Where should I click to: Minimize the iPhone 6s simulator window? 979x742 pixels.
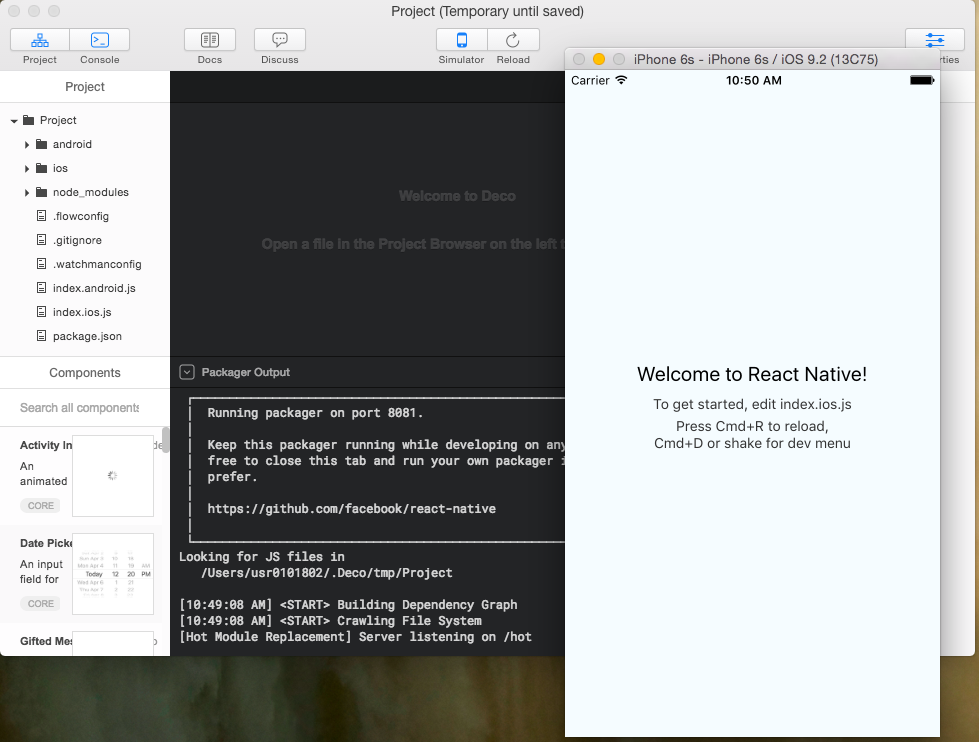[599, 59]
